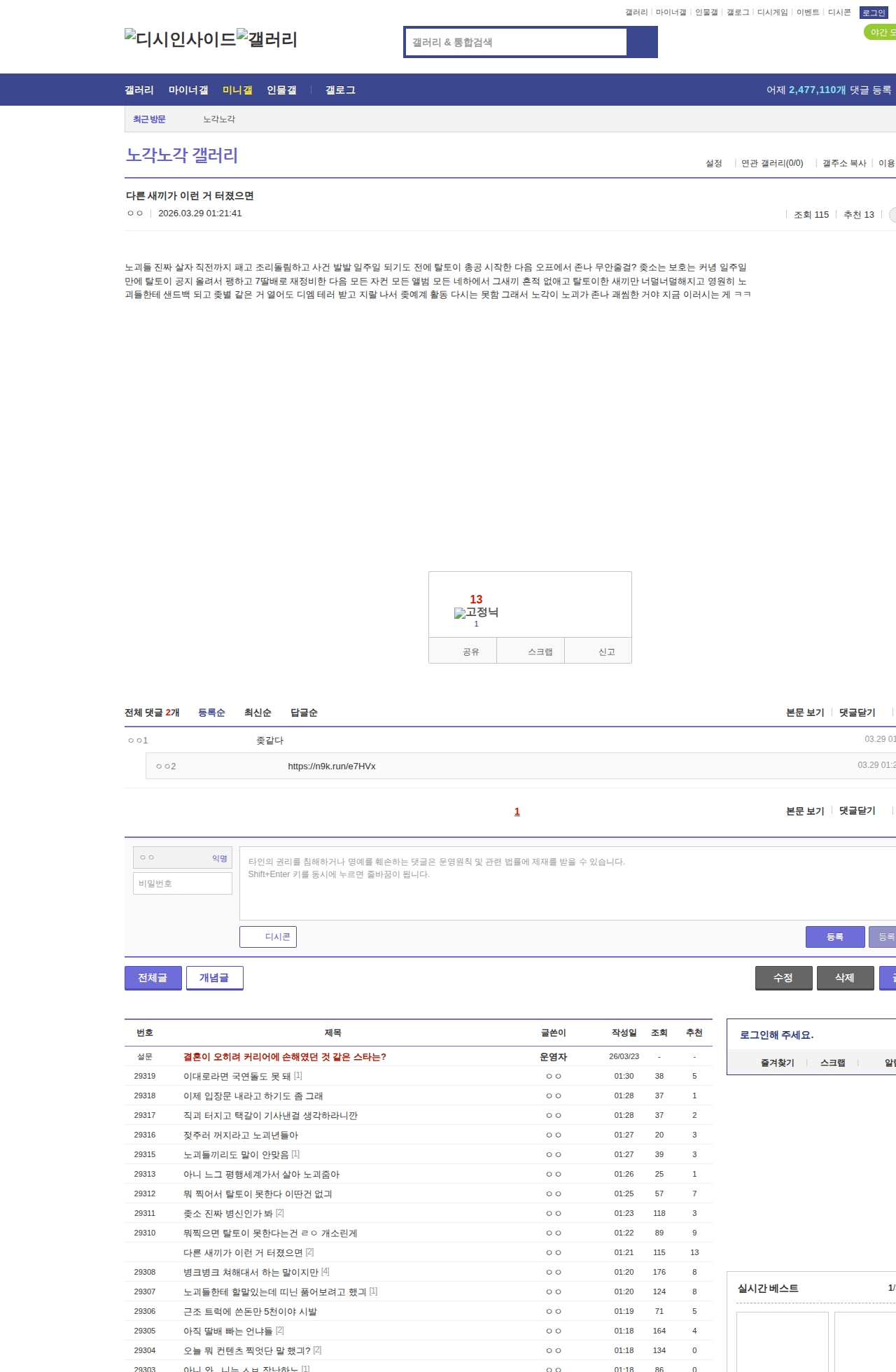Sort comments by 최신순
The image size is (896, 1372).
coord(258,713)
